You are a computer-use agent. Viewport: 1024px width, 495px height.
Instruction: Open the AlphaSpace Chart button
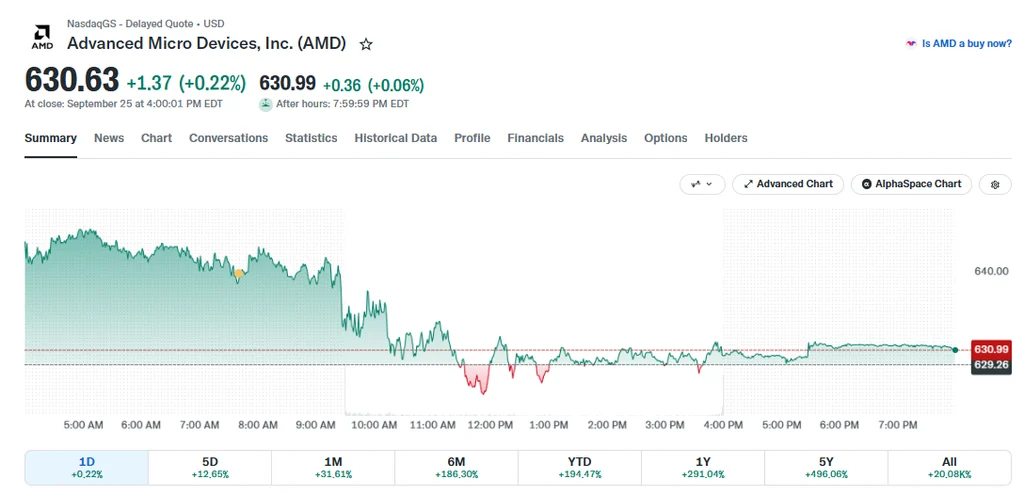(x=911, y=184)
